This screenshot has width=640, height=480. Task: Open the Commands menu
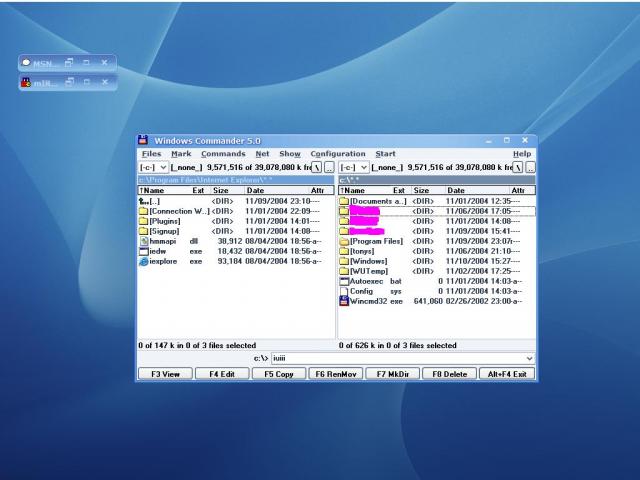point(223,154)
